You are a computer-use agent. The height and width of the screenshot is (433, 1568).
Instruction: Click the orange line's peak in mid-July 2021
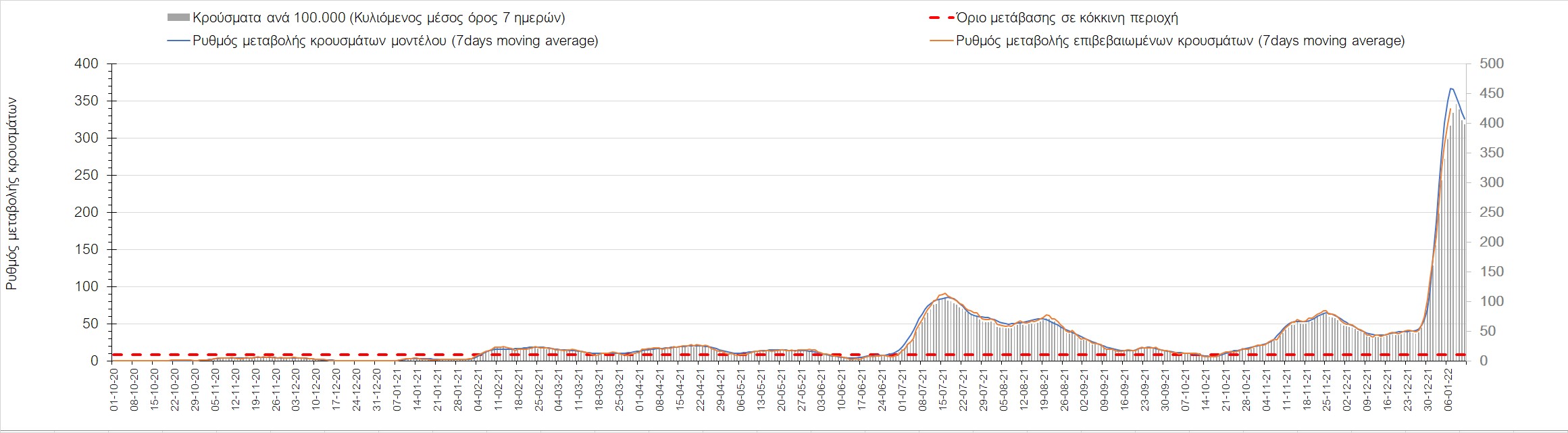(944, 294)
